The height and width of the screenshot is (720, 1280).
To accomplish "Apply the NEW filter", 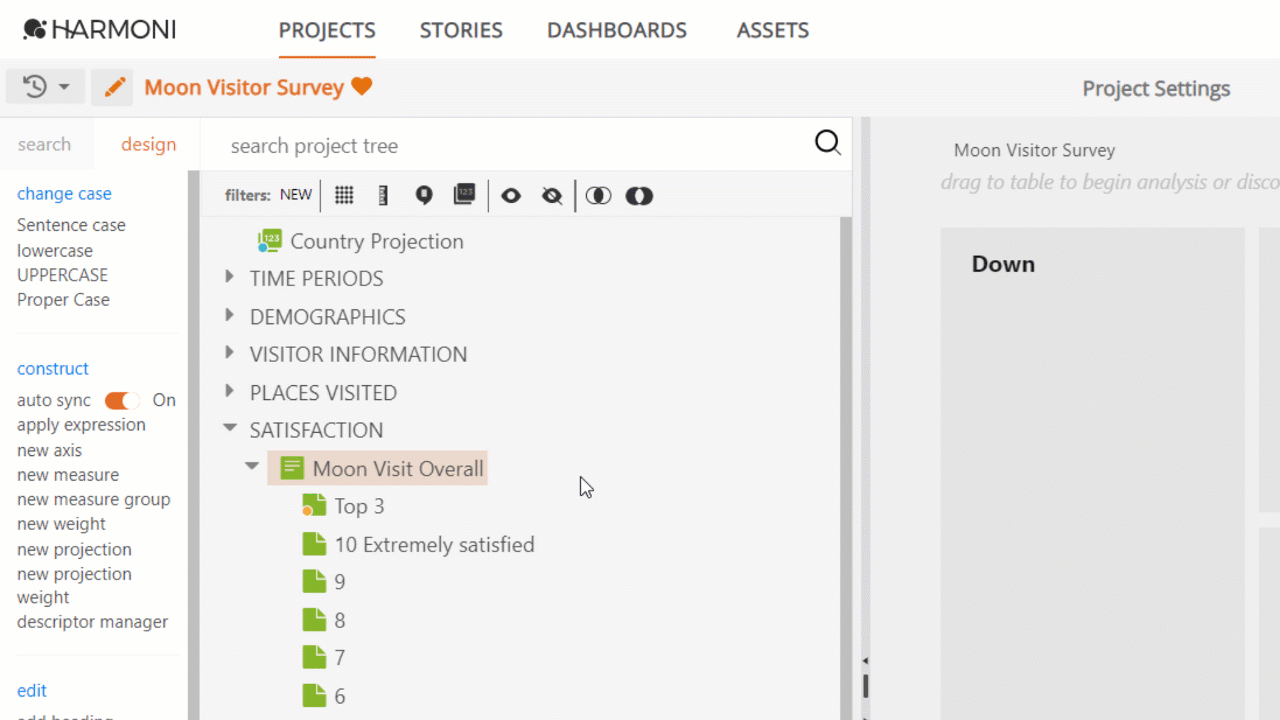I will [x=296, y=195].
